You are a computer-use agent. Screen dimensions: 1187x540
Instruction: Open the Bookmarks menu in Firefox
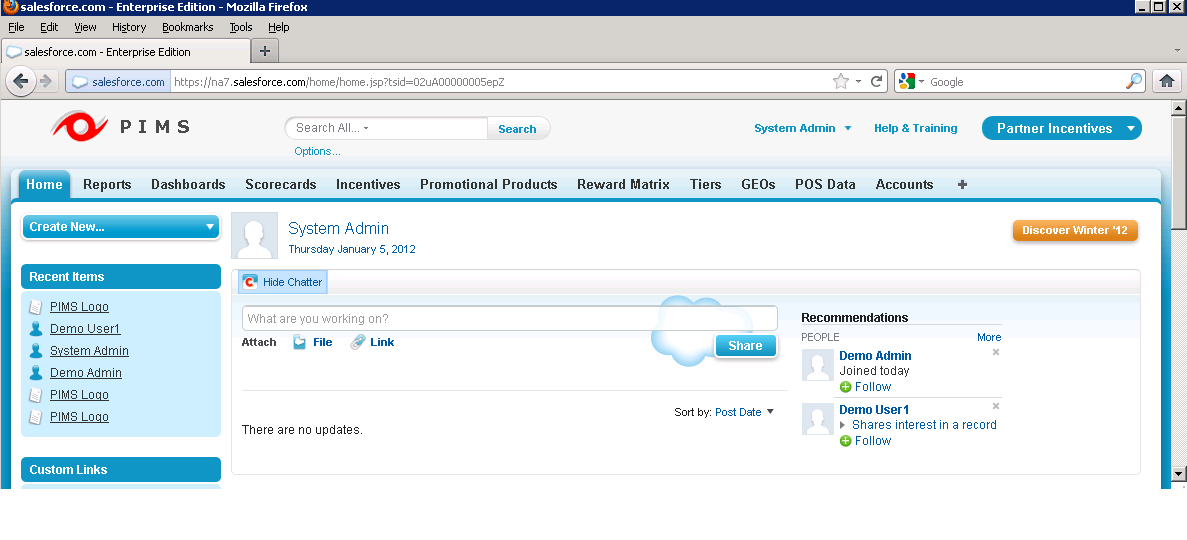pos(187,27)
